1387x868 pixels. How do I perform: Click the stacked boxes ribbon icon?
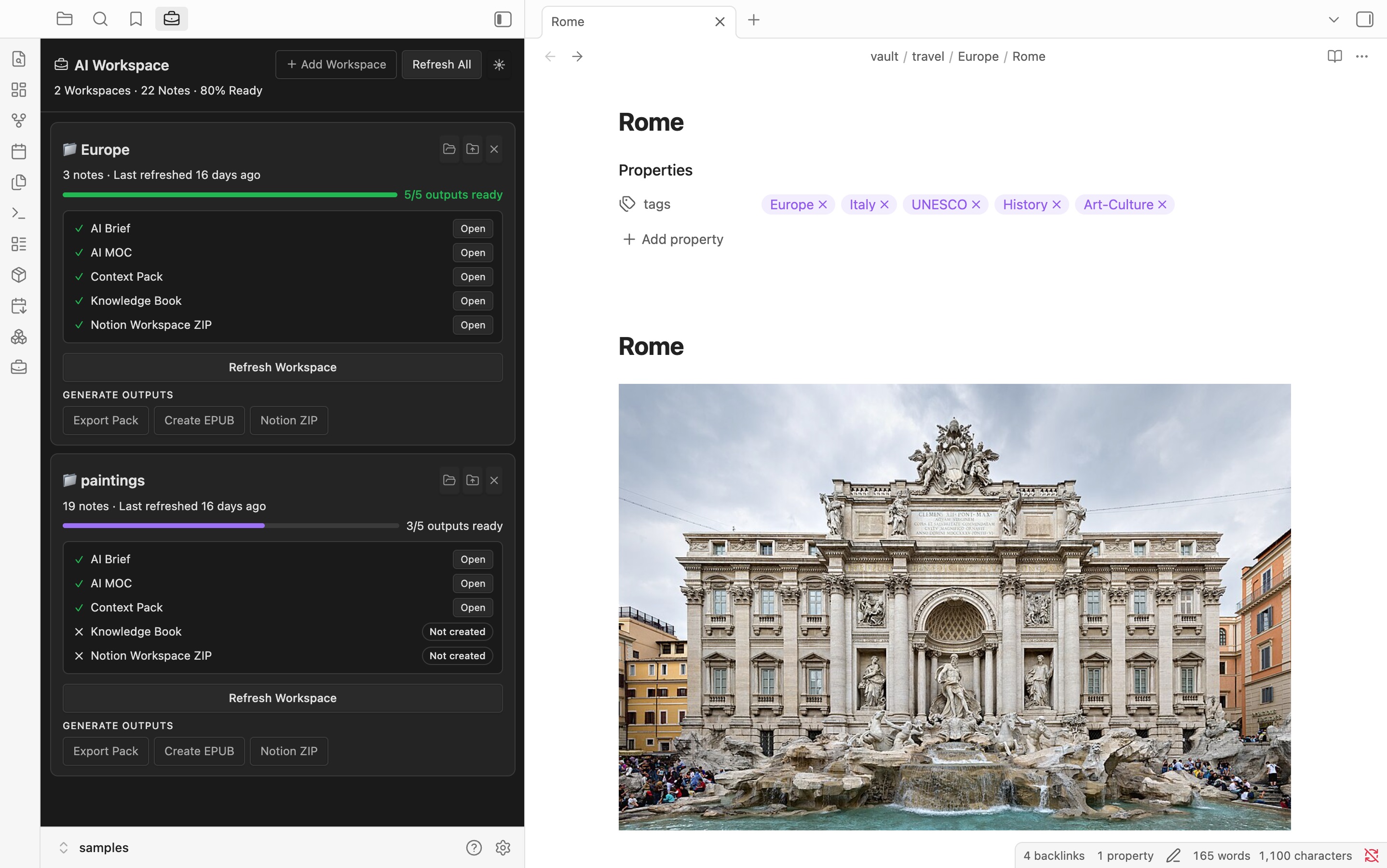pyautogui.click(x=19, y=337)
